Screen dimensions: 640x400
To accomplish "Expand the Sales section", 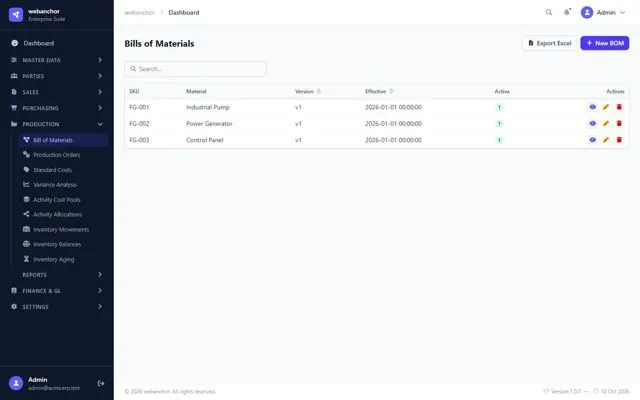I will tap(57, 92).
